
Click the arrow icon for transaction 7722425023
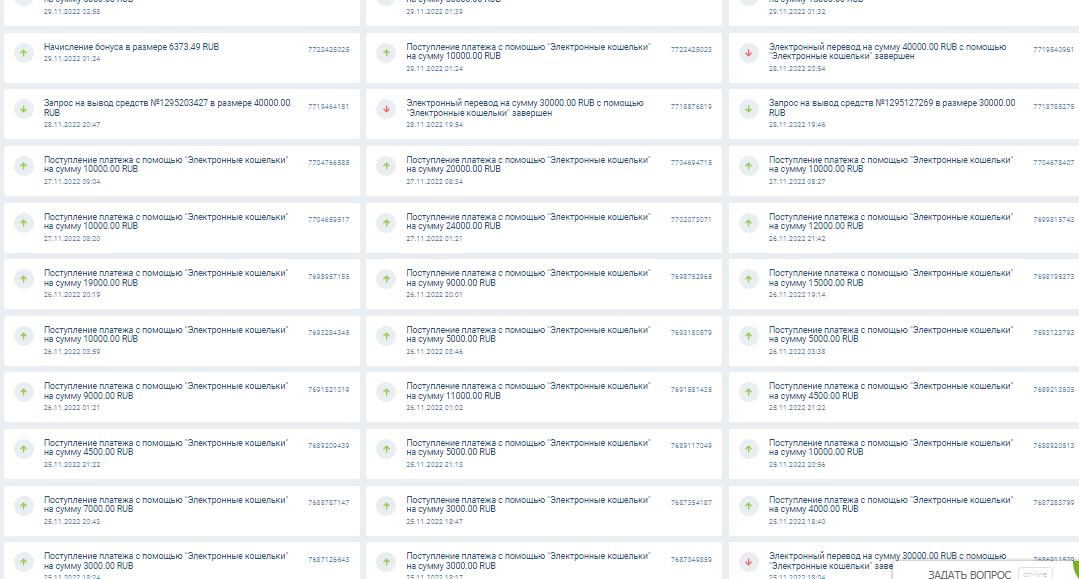coord(387,53)
